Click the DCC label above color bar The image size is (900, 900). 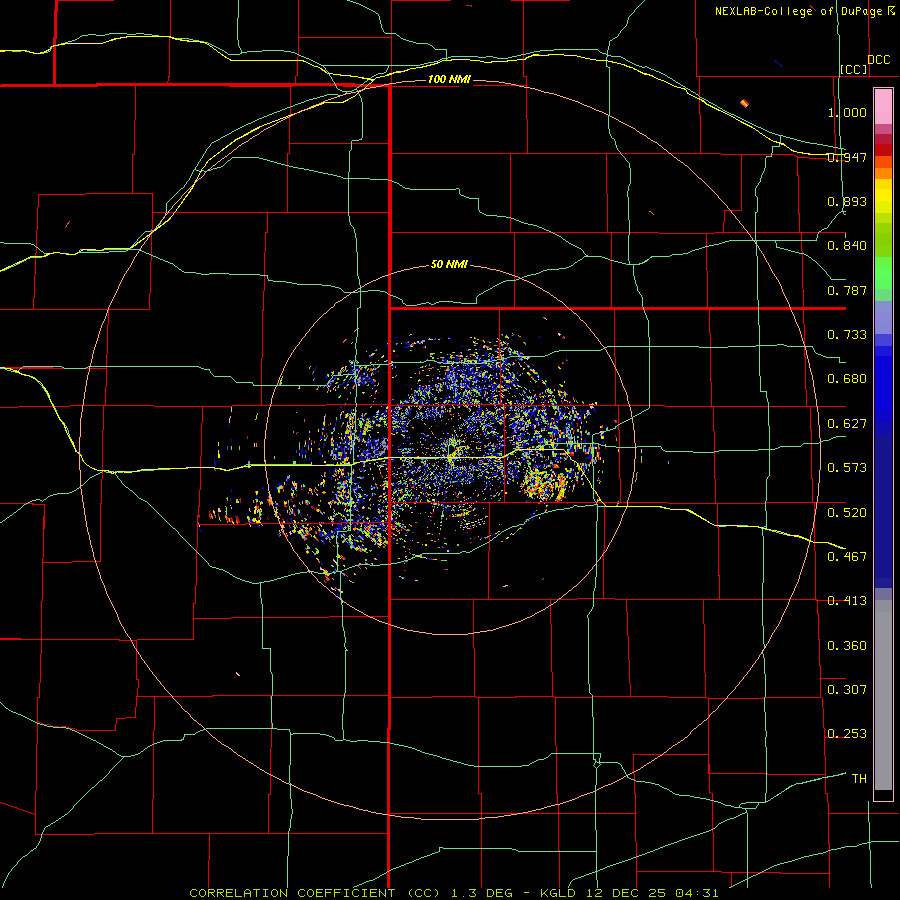(878, 60)
